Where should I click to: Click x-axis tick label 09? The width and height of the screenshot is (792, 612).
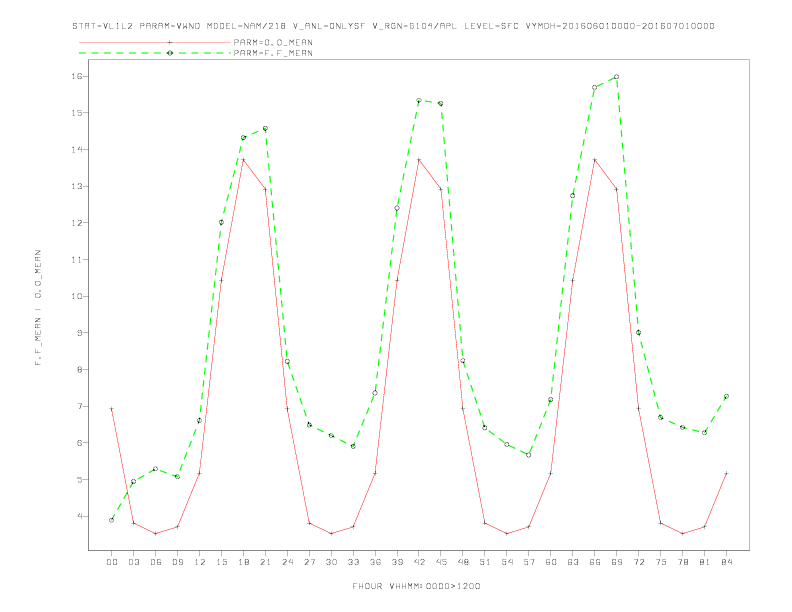pos(177,562)
